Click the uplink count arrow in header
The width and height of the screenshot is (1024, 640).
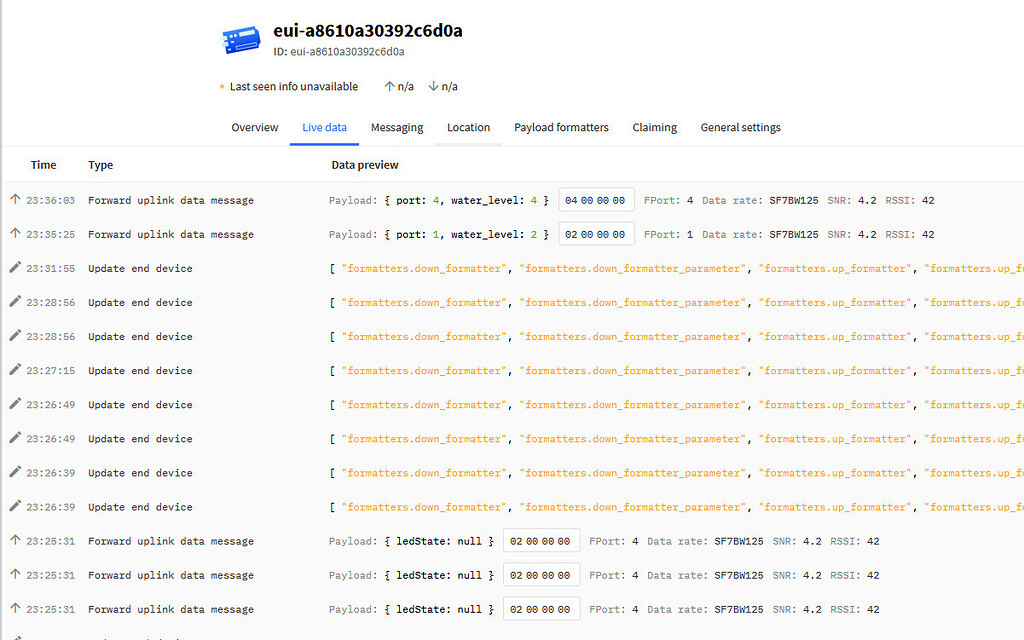(x=390, y=87)
